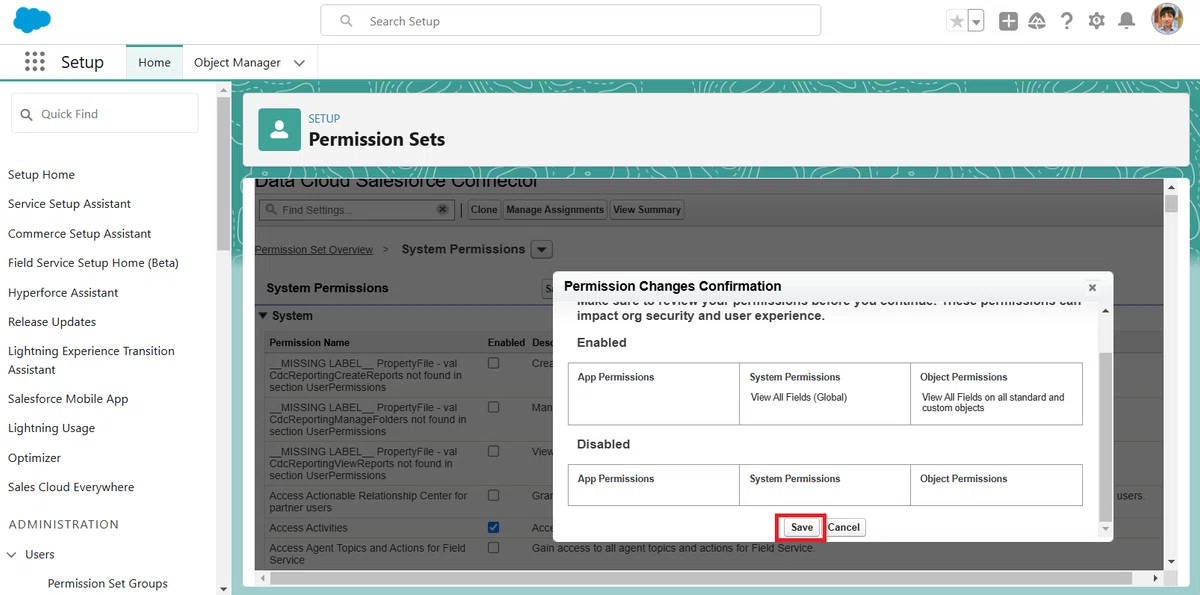Open the Global Actions plus icon
The image size is (1200, 595).
click(x=1008, y=21)
